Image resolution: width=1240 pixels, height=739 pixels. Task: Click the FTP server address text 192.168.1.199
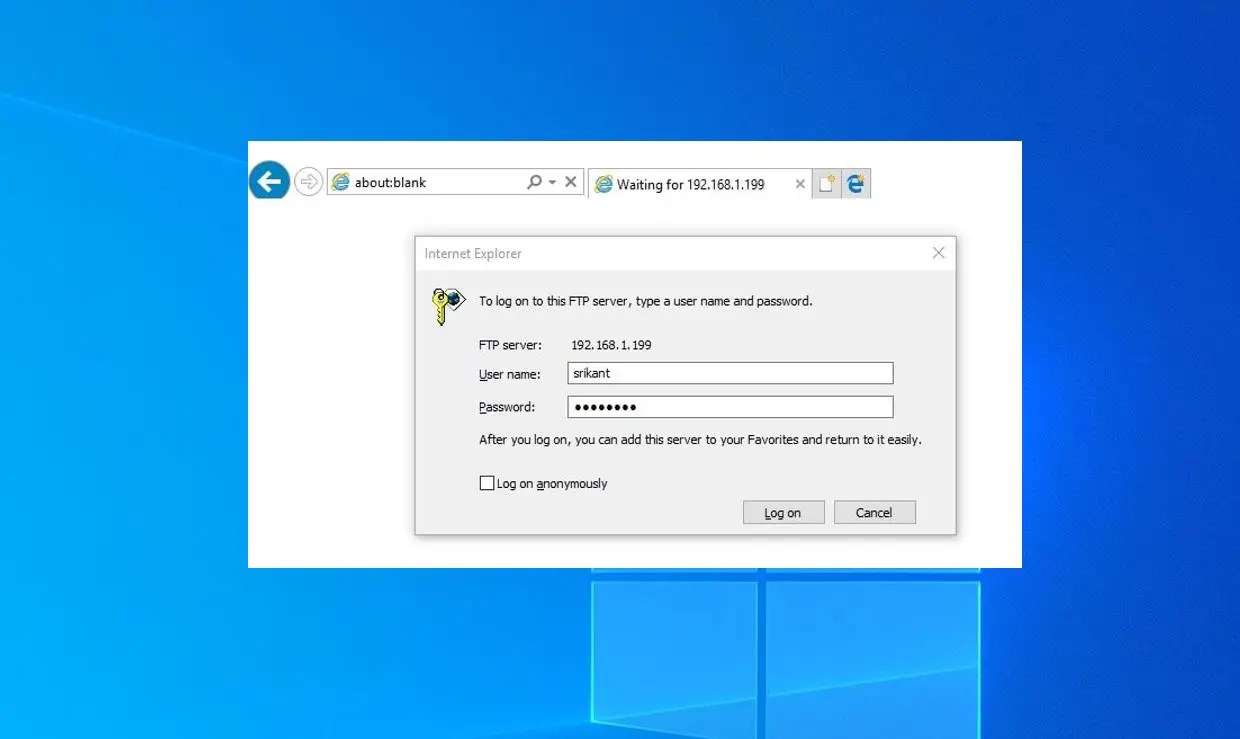click(x=610, y=344)
